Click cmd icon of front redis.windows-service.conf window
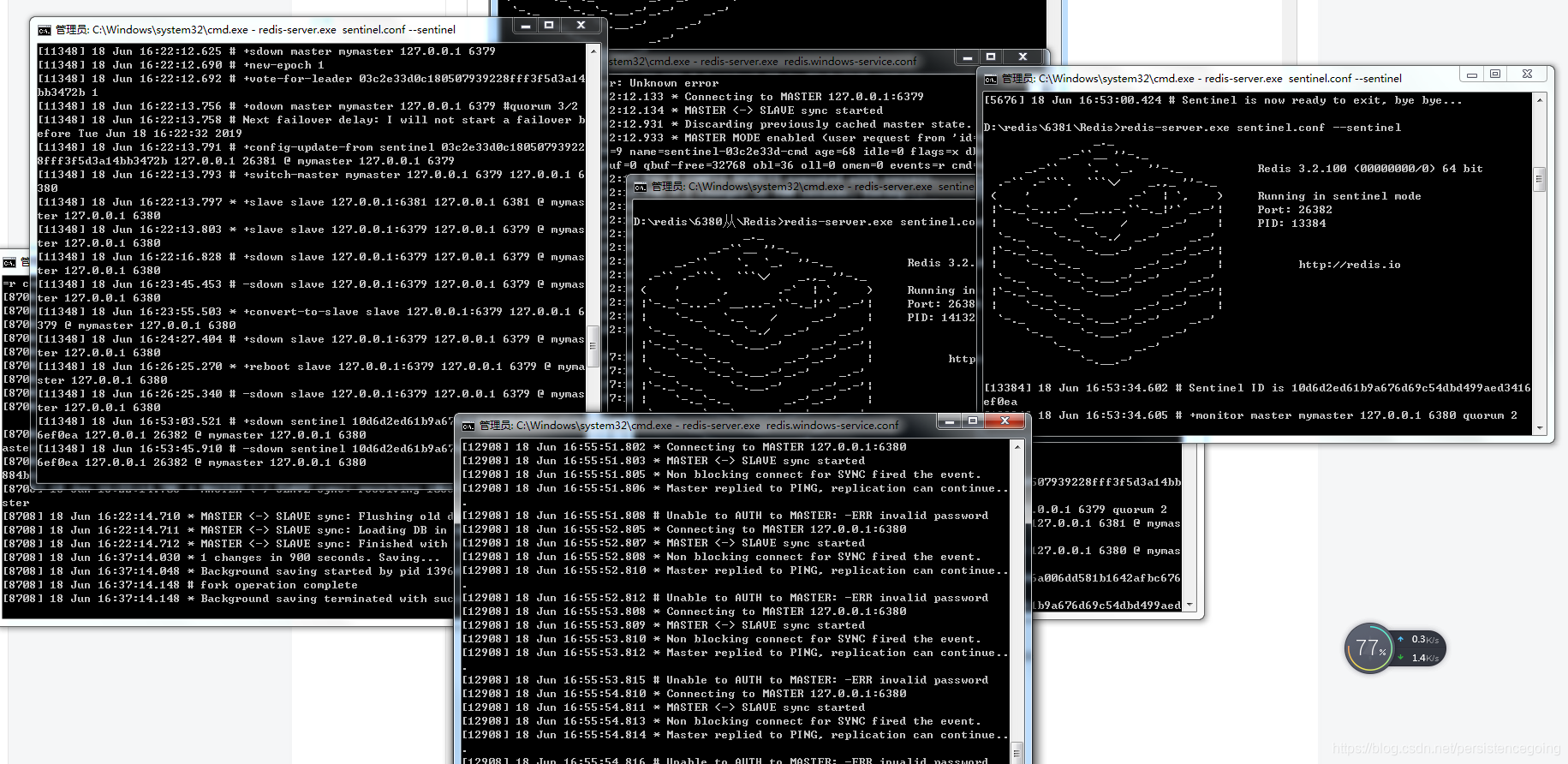This screenshot has width=1568, height=764. [468, 426]
